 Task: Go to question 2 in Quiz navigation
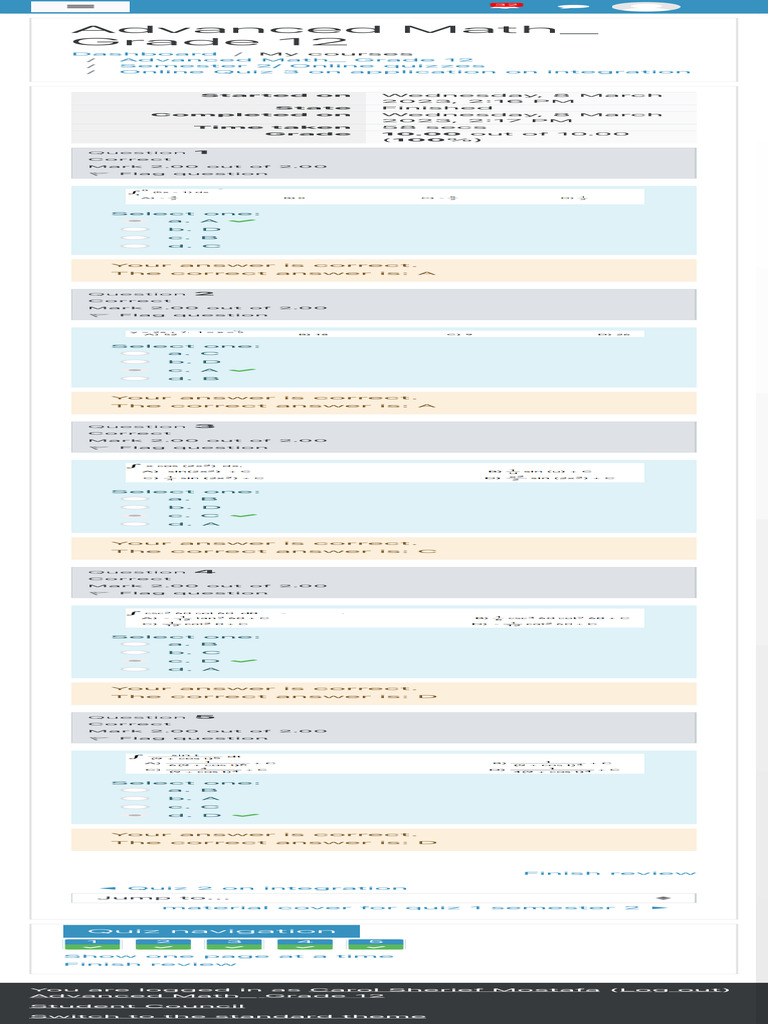(163, 944)
